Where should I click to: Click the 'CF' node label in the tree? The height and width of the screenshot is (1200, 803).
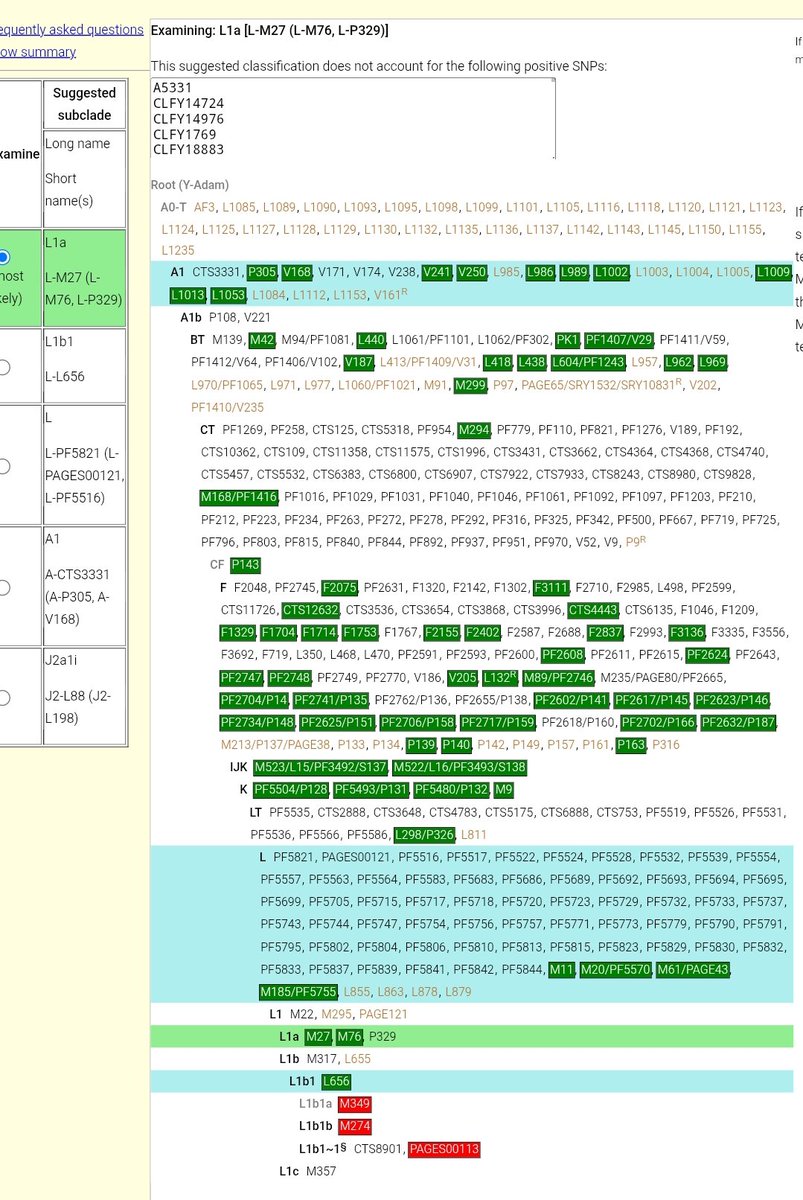pyautogui.click(x=217, y=564)
